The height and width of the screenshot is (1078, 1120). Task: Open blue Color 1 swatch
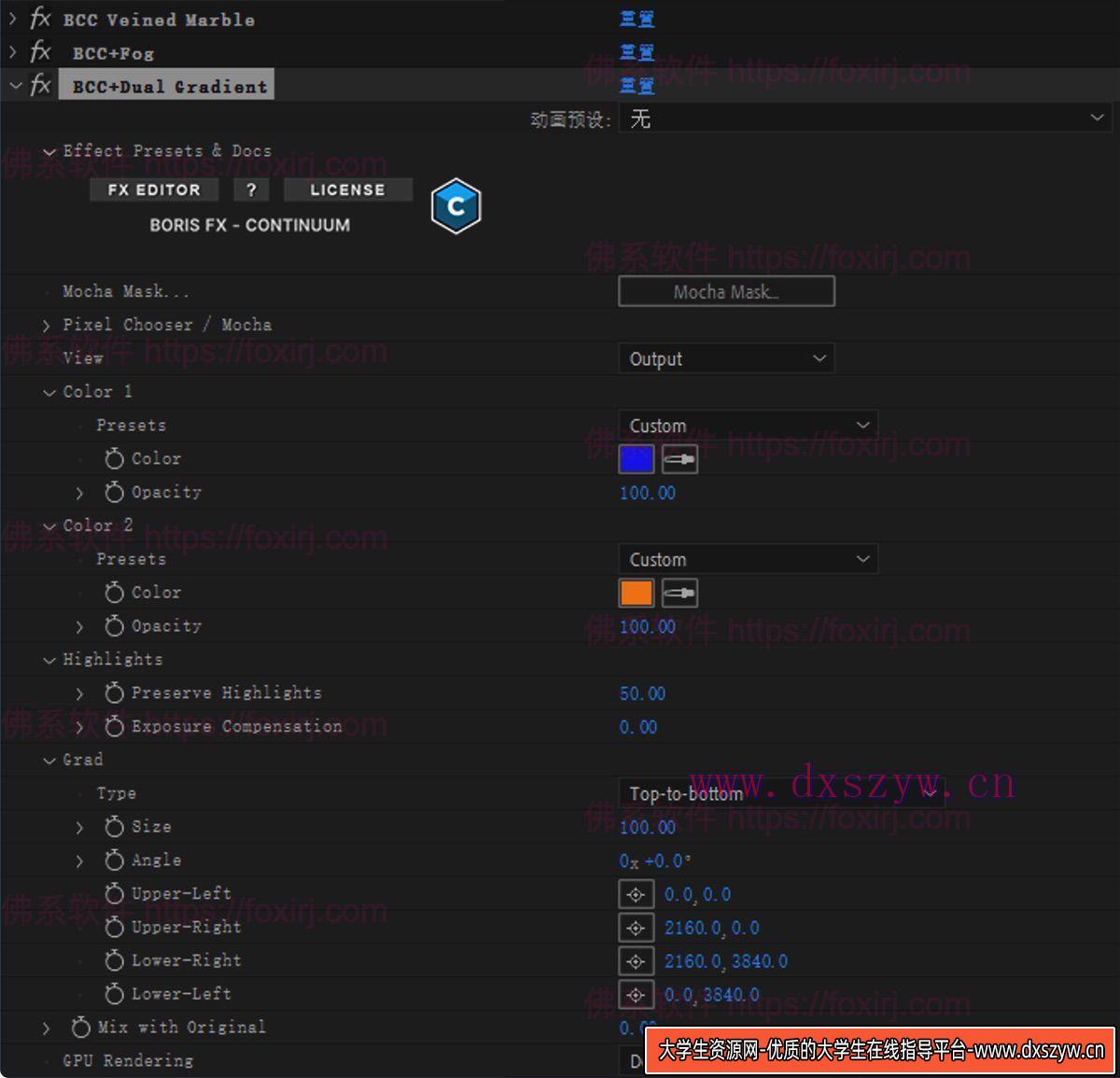point(637,459)
